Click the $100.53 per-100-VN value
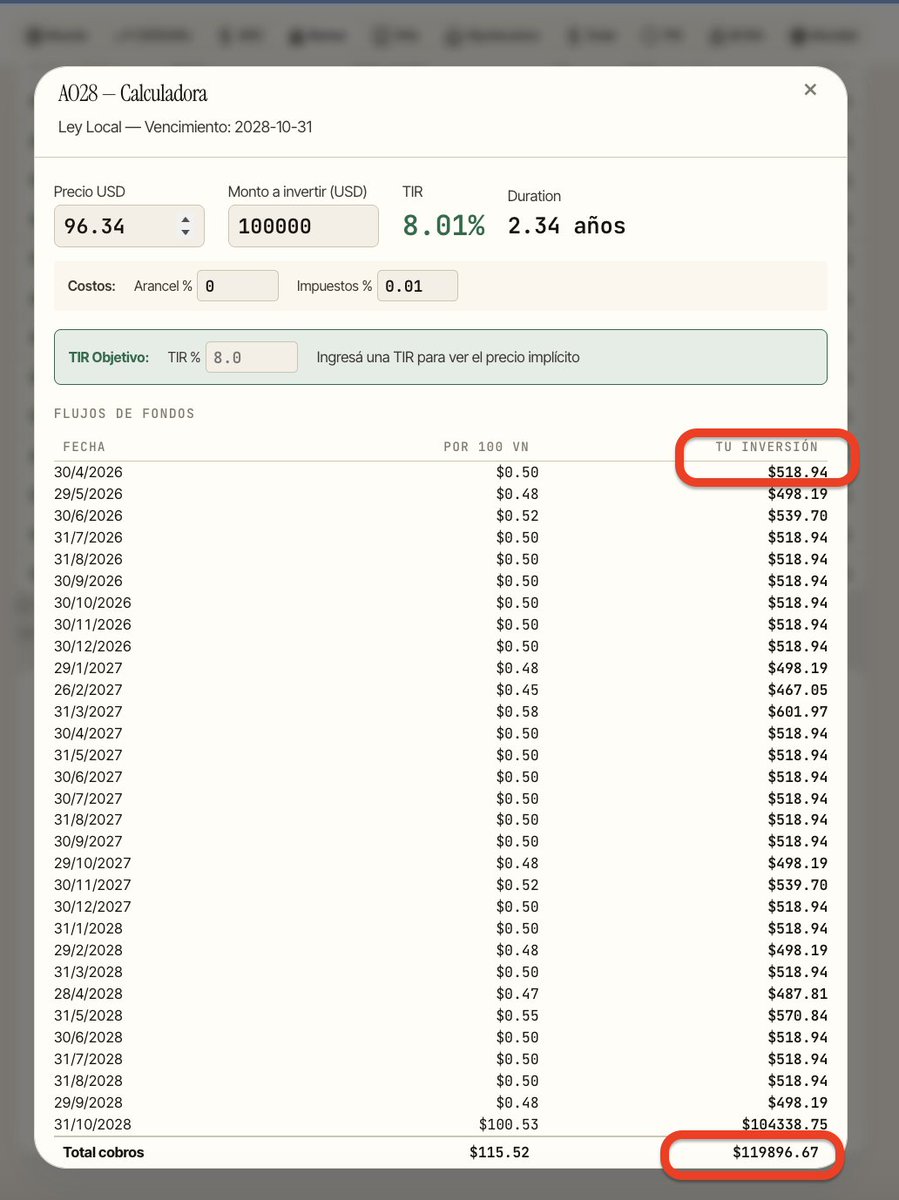Screen dimensions: 899x1200 (x=509, y=1125)
